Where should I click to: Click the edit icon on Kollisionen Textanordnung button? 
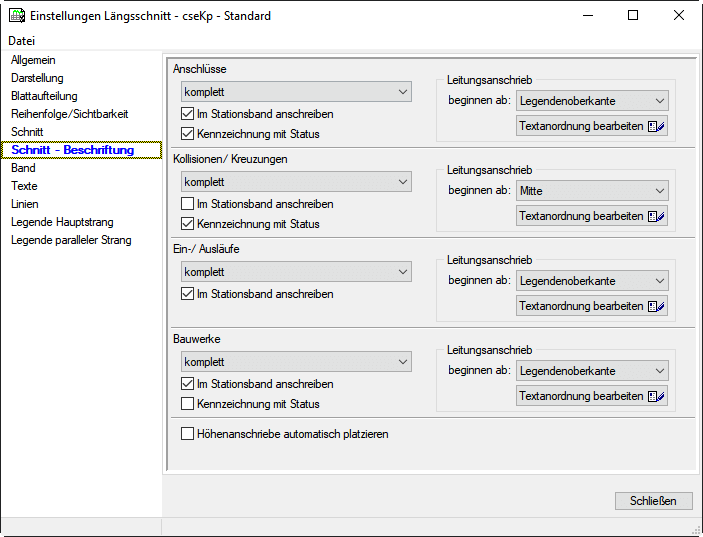[656, 216]
